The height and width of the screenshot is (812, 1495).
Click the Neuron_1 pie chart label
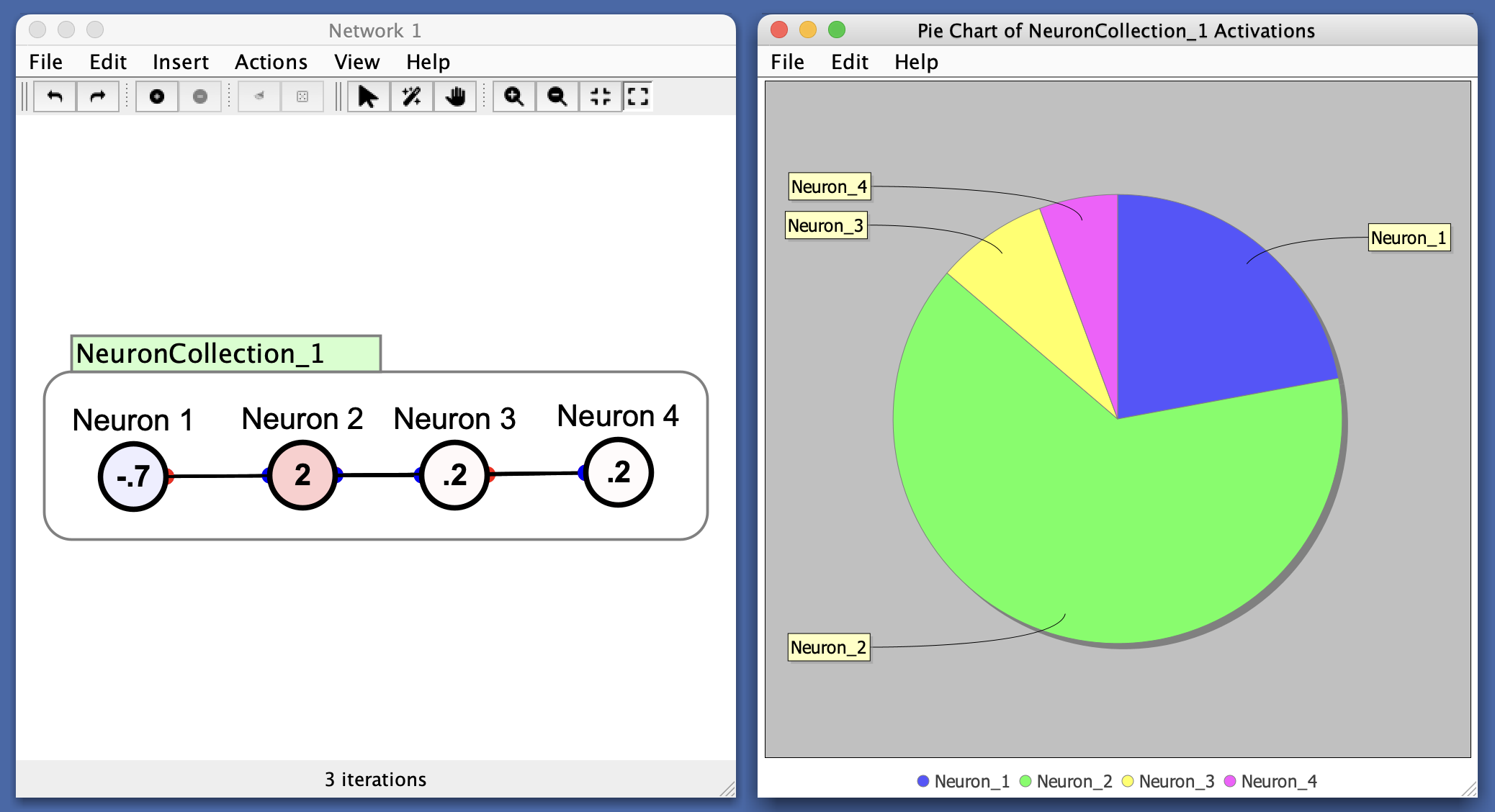[1409, 238]
